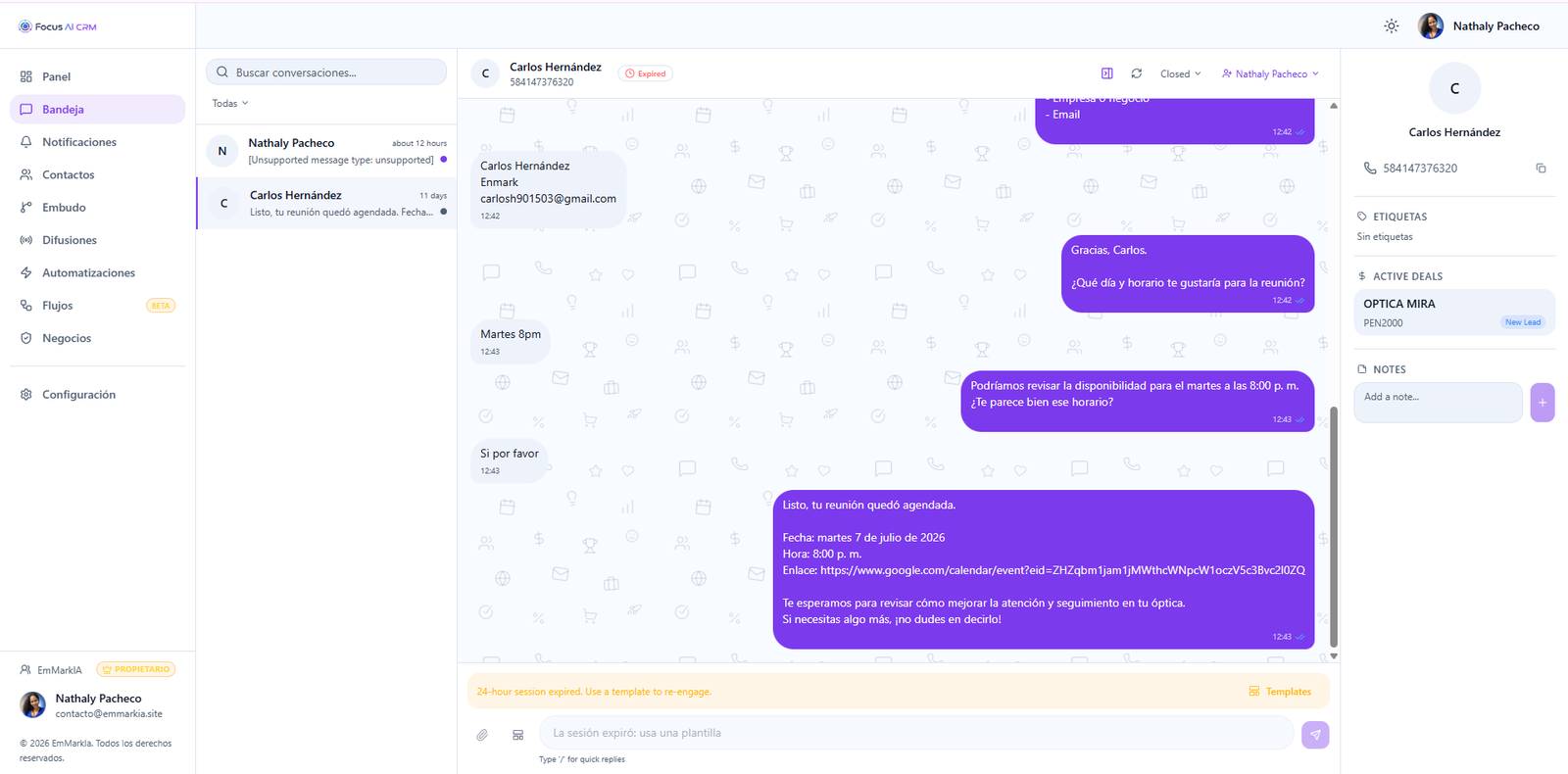Open the OPTICA MIRA deal card
This screenshot has height=774, width=1568.
(x=1454, y=313)
